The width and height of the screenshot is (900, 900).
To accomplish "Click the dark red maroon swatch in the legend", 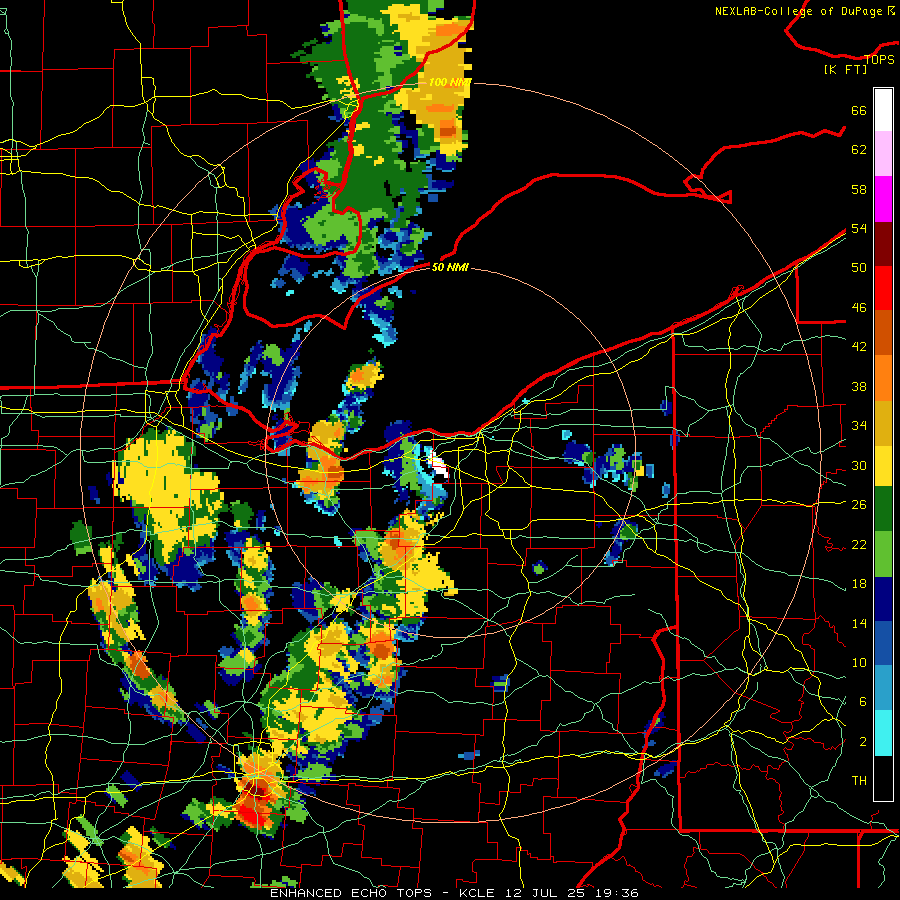I will [x=883, y=243].
